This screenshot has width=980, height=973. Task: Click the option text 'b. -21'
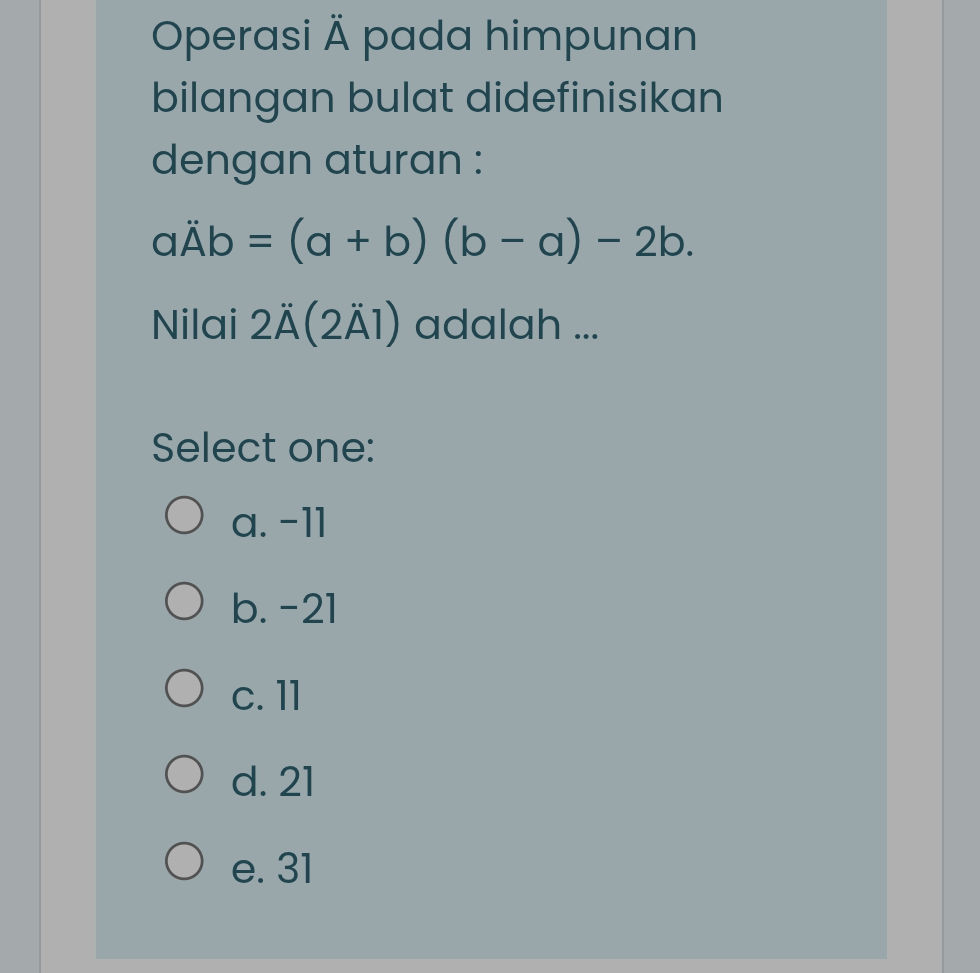(283, 608)
